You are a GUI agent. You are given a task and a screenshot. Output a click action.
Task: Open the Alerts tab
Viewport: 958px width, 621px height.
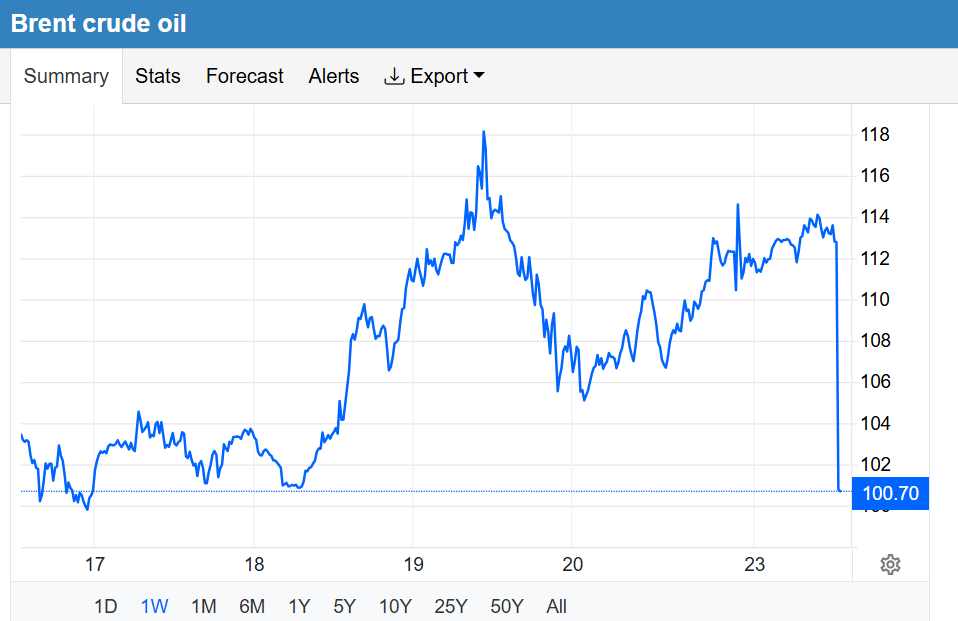tap(334, 76)
